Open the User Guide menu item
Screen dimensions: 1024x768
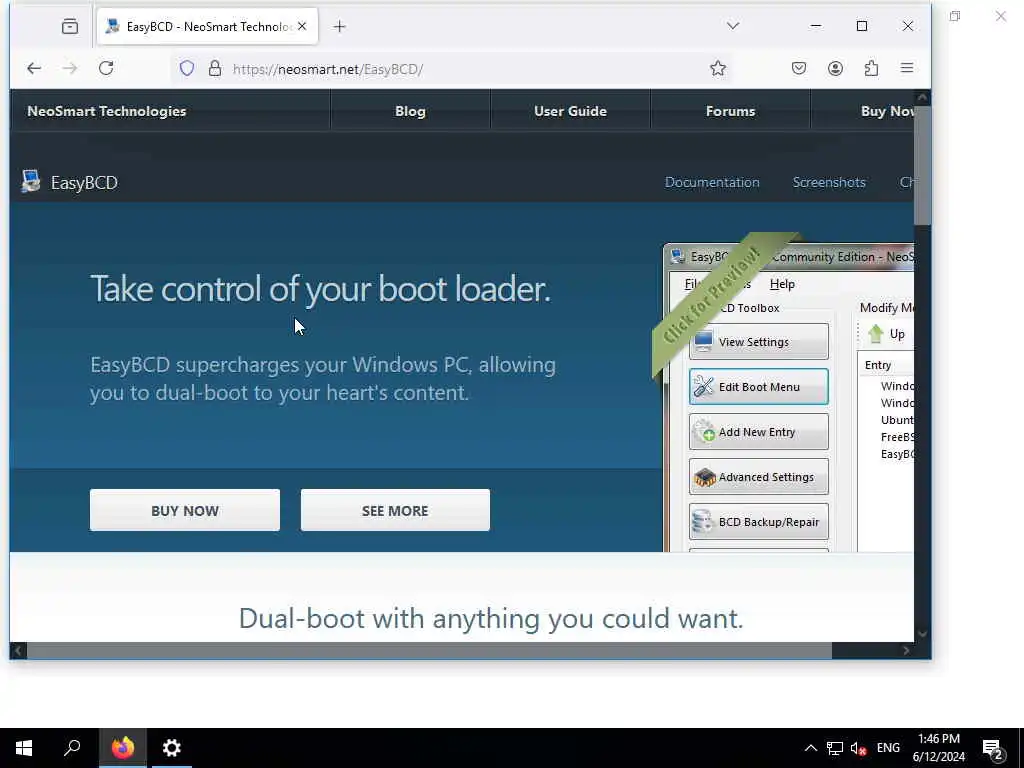click(570, 111)
